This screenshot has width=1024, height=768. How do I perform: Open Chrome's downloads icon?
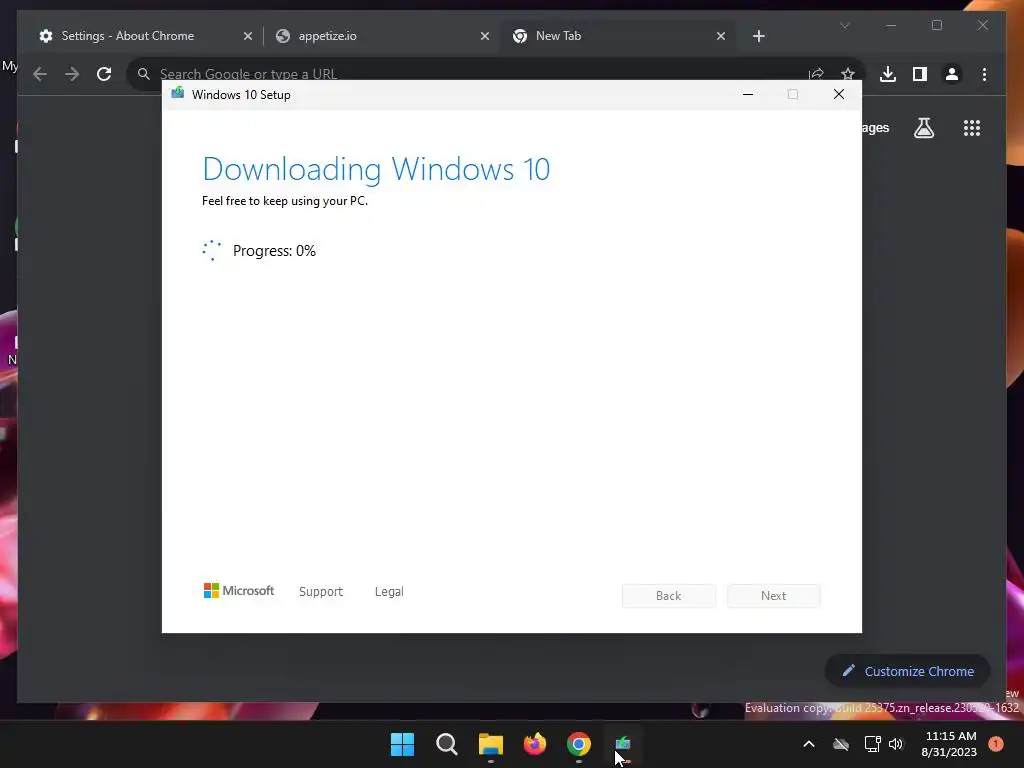(x=888, y=74)
